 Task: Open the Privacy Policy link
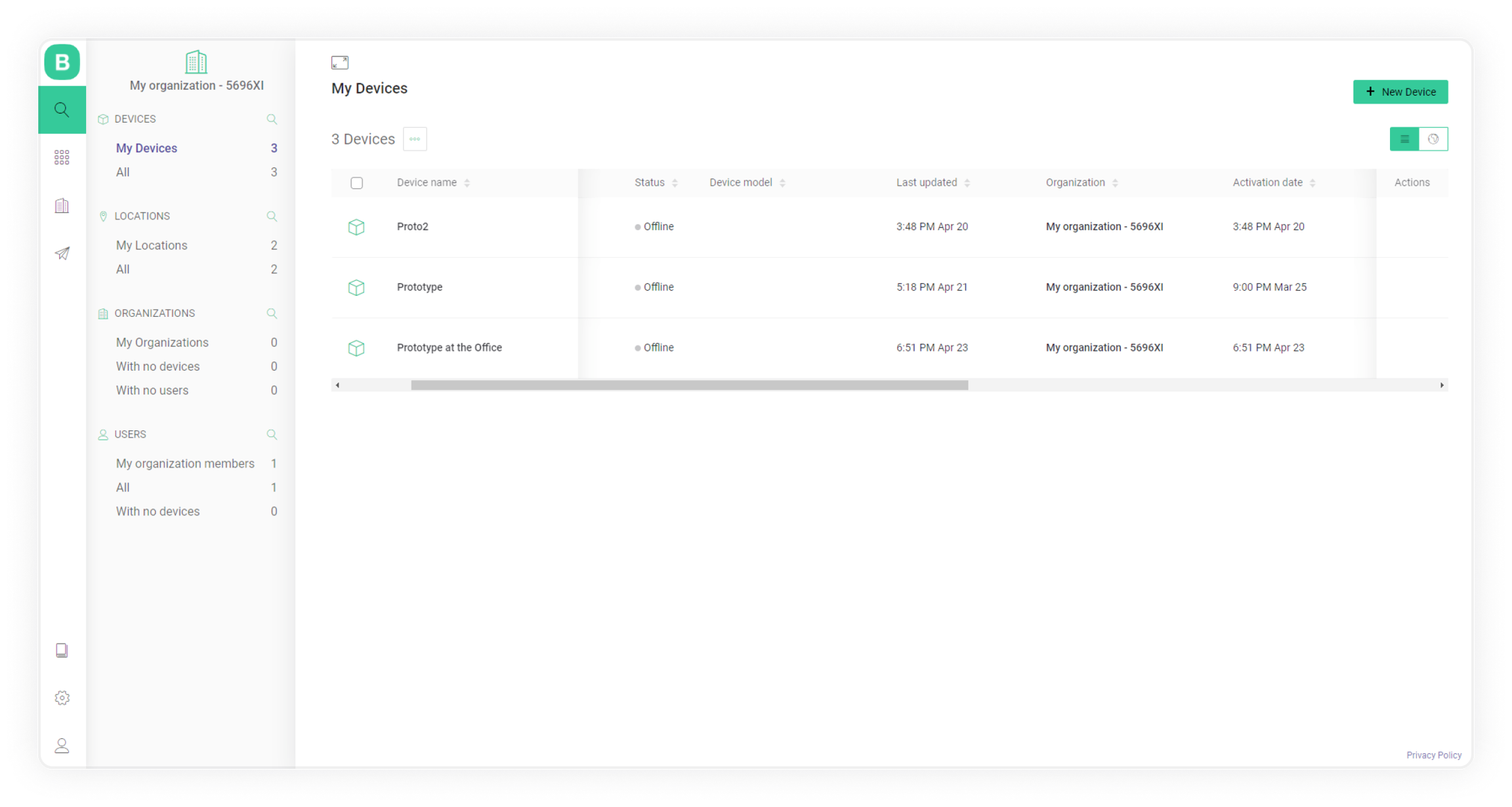[x=1433, y=755]
